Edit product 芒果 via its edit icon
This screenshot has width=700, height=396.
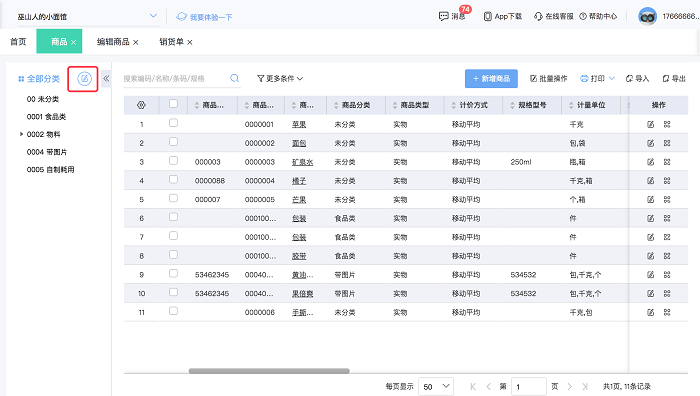650,199
